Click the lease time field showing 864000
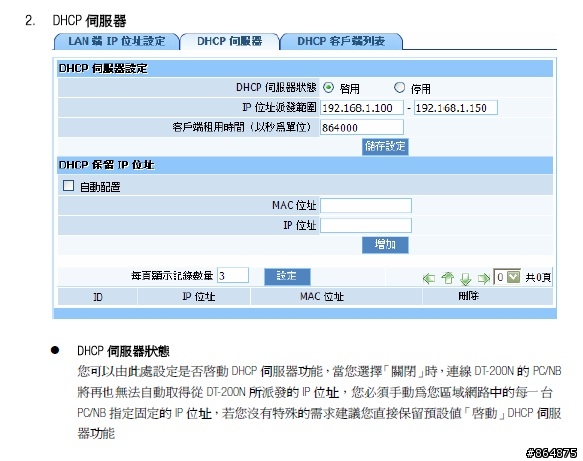583x461 pixels. pos(362,128)
